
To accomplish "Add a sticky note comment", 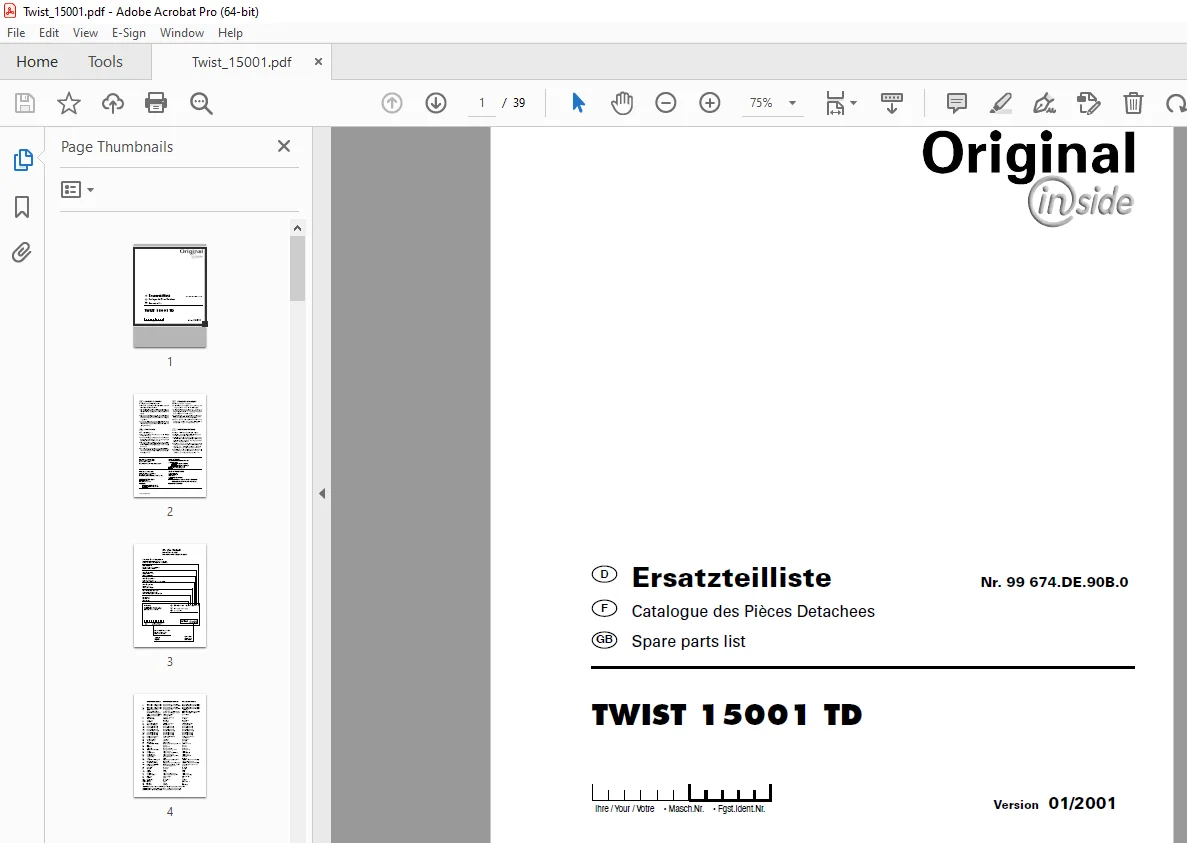I will [x=957, y=103].
